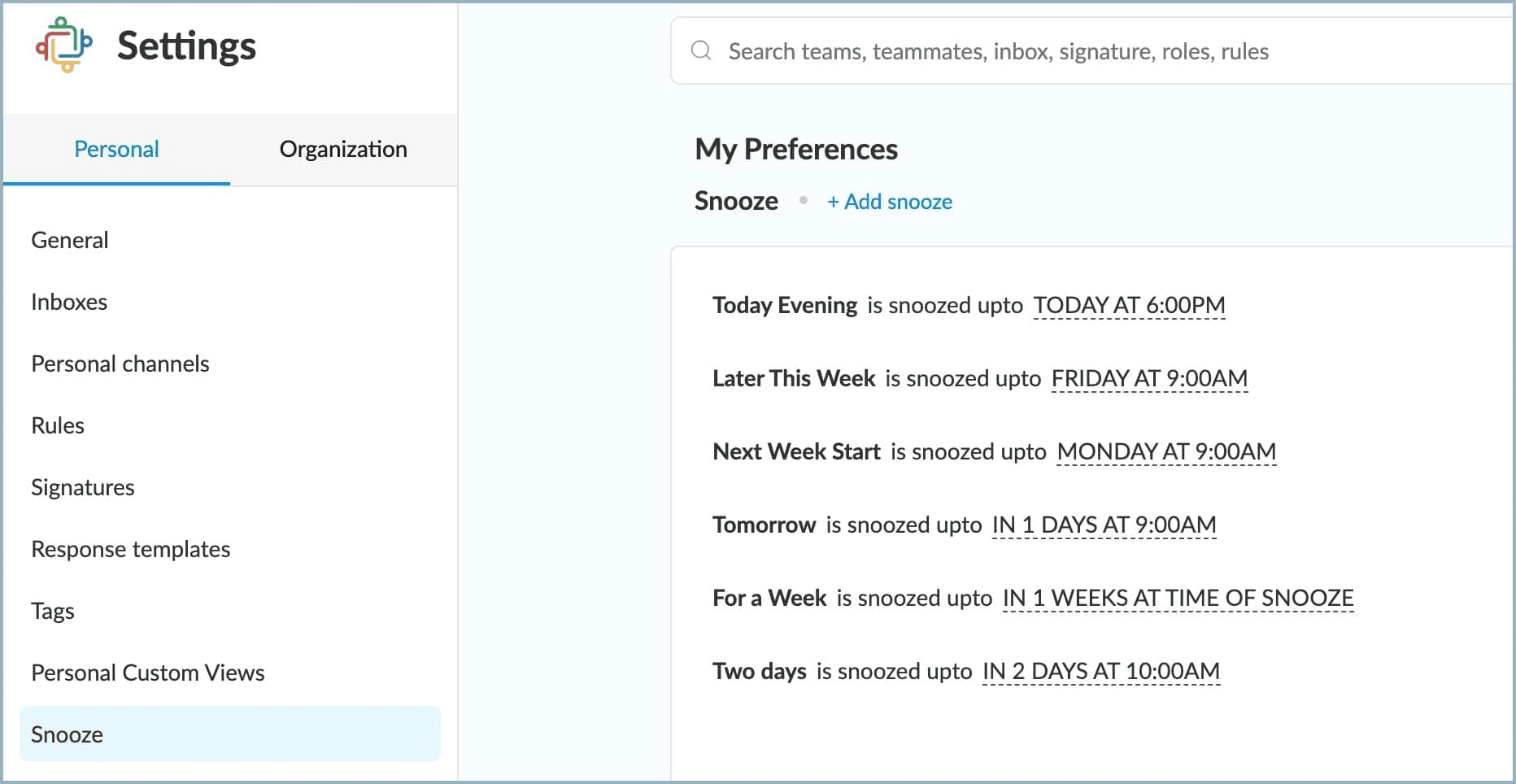Open Personal Custom Views

click(x=148, y=673)
